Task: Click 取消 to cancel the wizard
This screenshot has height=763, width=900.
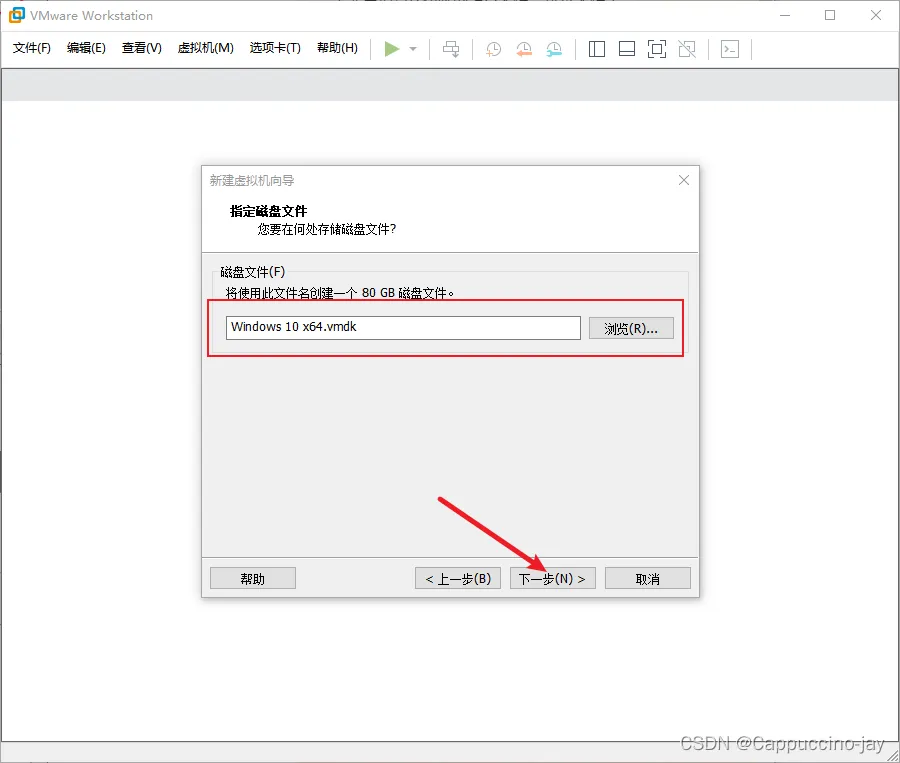Action: pyautogui.click(x=647, y=578)
